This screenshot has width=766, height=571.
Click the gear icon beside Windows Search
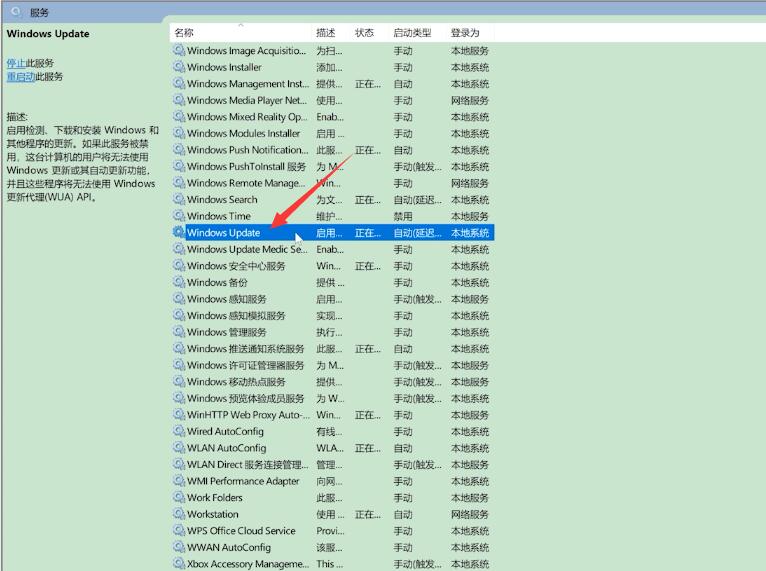pyautogui.click(x=179, y=200)
